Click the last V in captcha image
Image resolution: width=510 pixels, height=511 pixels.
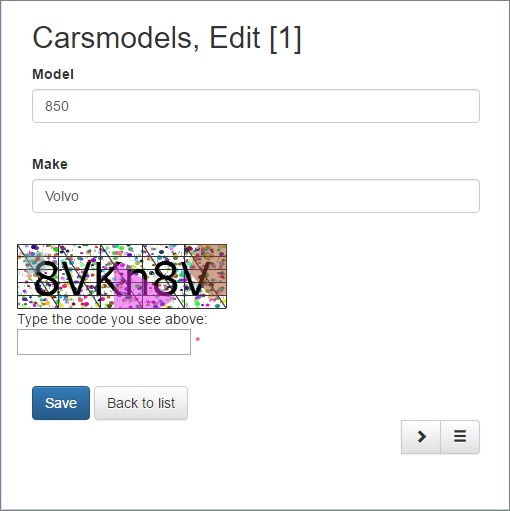click(x=194, y=278)
